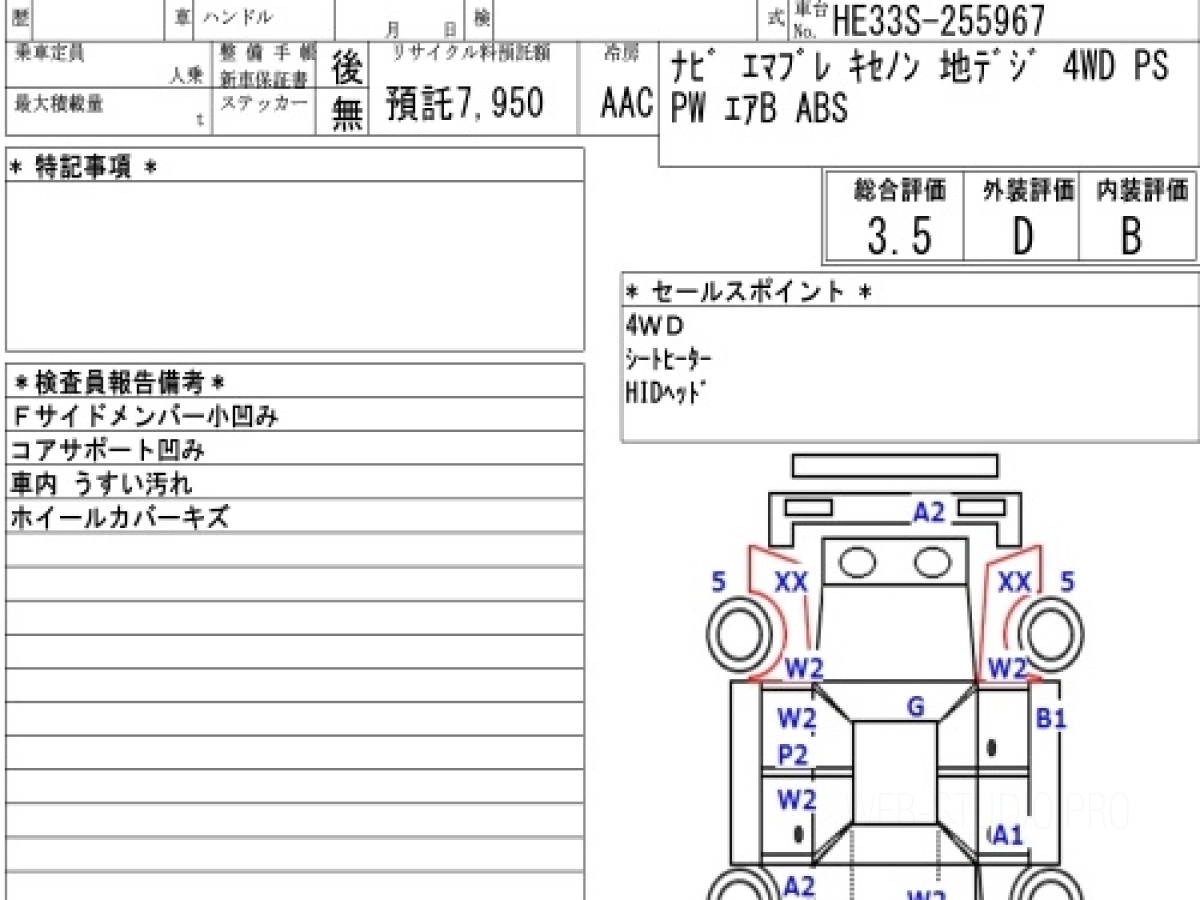Select the 無 value beside ステッカー
Screen dimensions: 1200x900
(346, 114)
